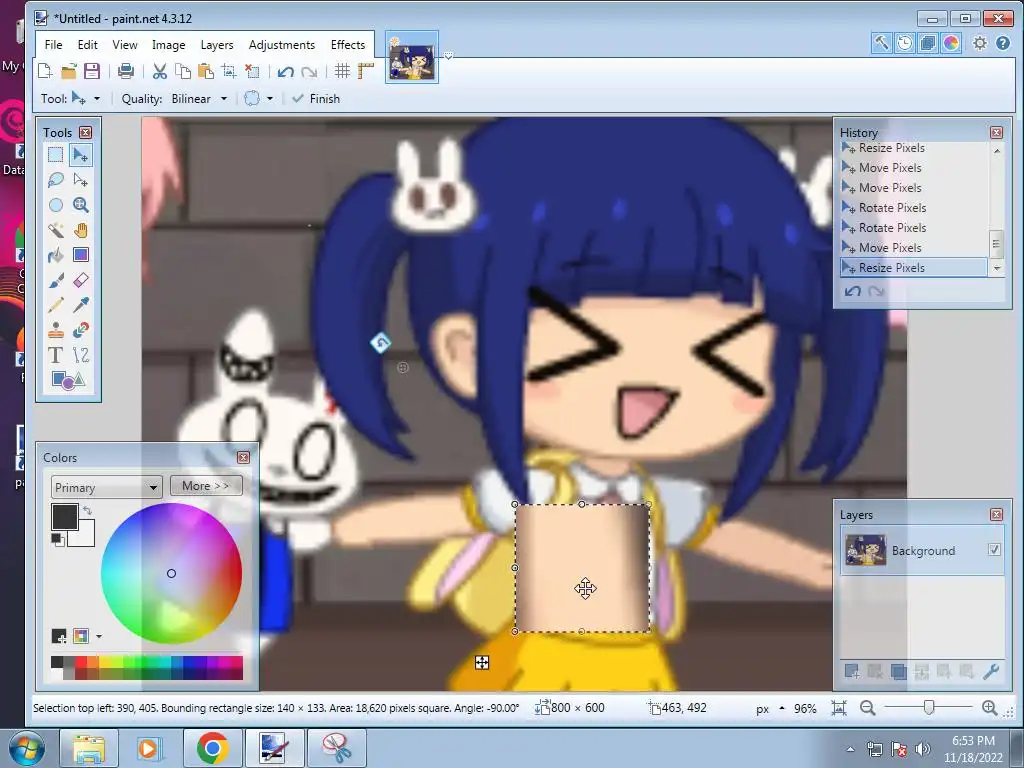Select the Text tool
This screenshot has height=768, width=1024.
click(x=56, y=355)
